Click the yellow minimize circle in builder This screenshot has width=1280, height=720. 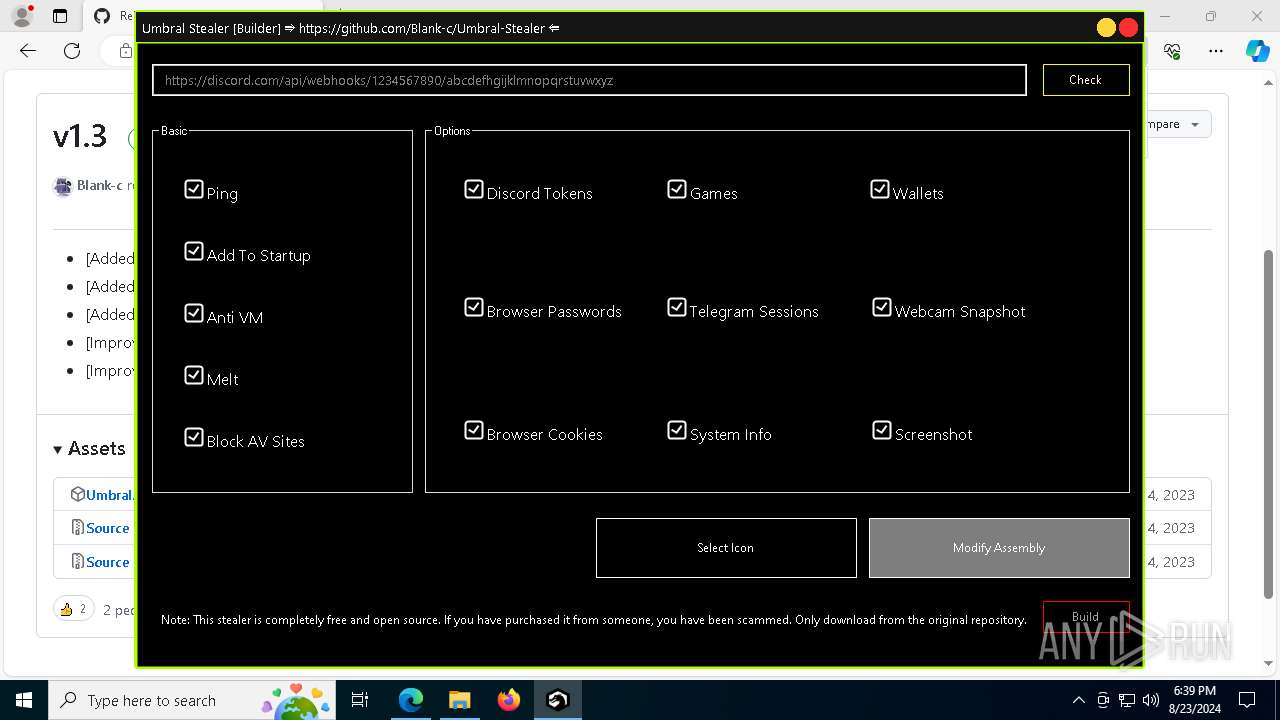(1106, 28)
